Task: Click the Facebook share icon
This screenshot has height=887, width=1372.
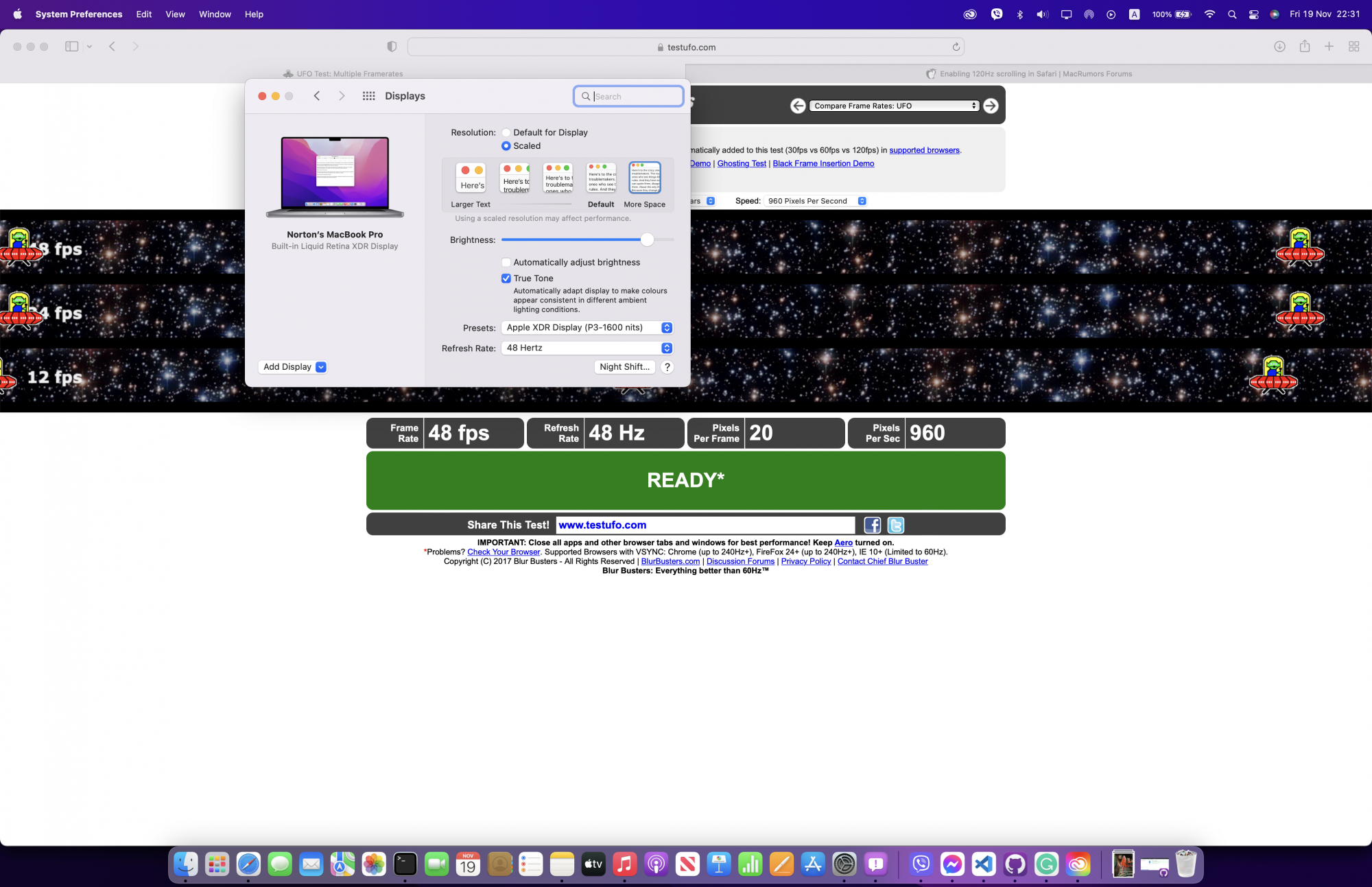Action: [x=872, y=525]
